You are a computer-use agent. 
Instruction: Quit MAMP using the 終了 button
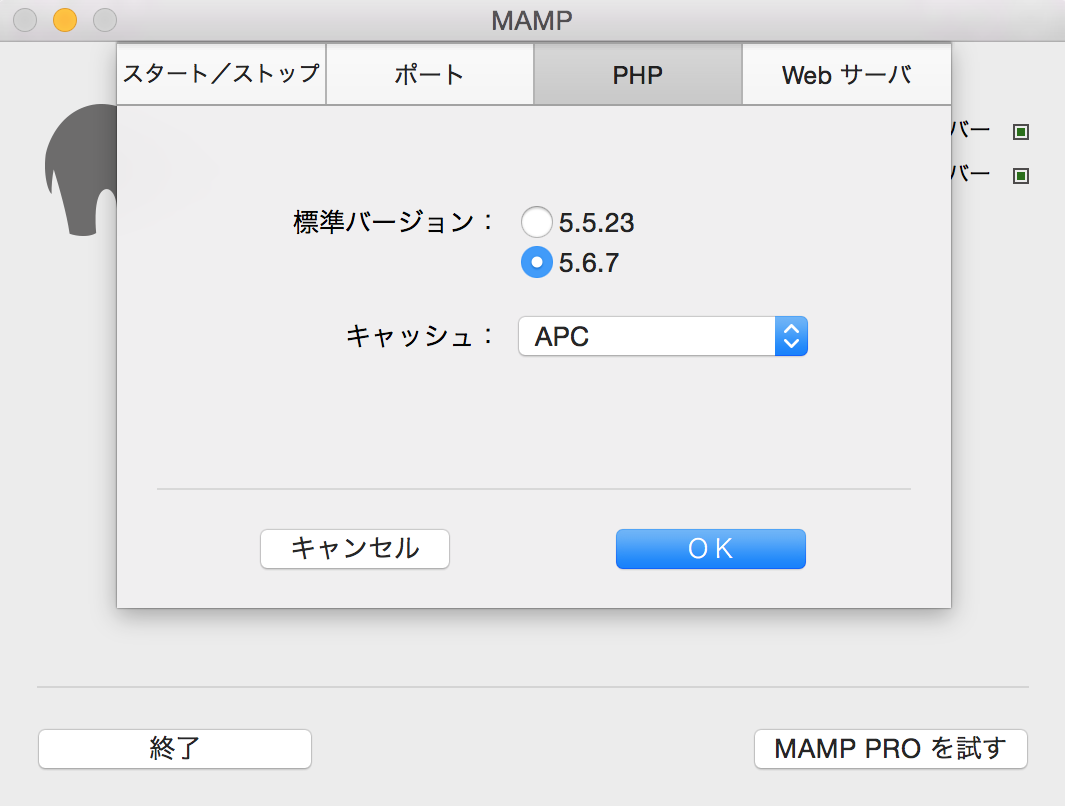(174, 749)
